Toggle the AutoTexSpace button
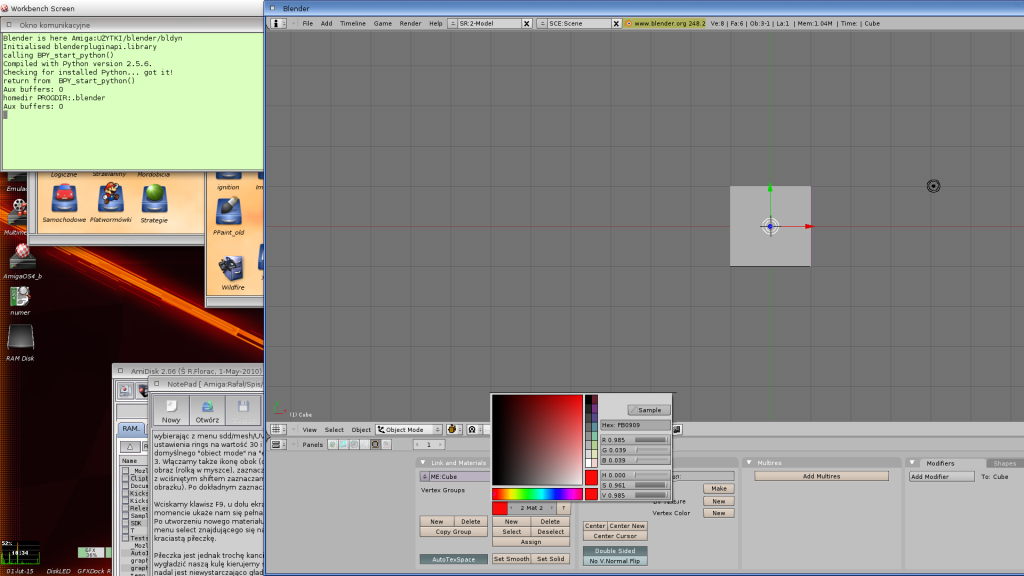This screenshot has width=1024, height=576. tap(453, 560)
